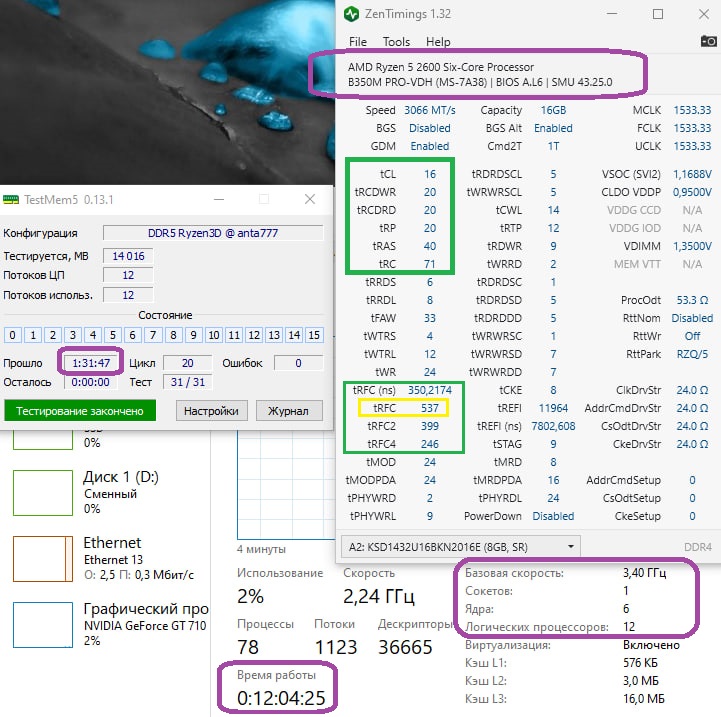
Task: Expand the A2 memory module dropdown
Action: tap(571, 546)
